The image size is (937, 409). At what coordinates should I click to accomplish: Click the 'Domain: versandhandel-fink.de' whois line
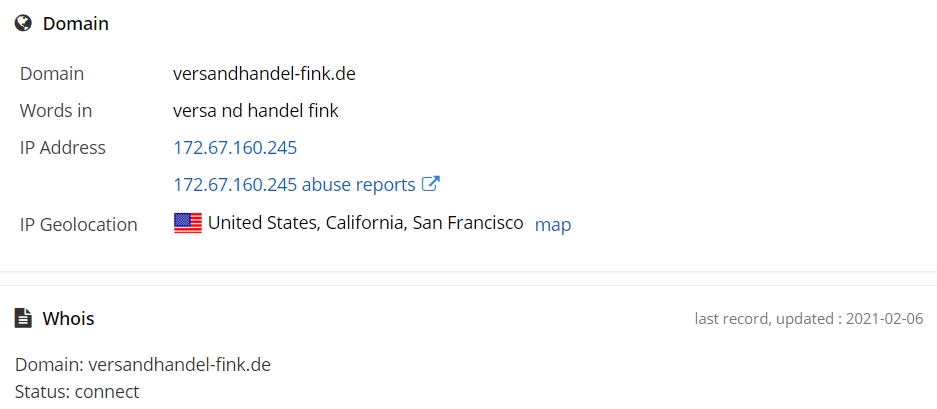click(x=143, y=365)
